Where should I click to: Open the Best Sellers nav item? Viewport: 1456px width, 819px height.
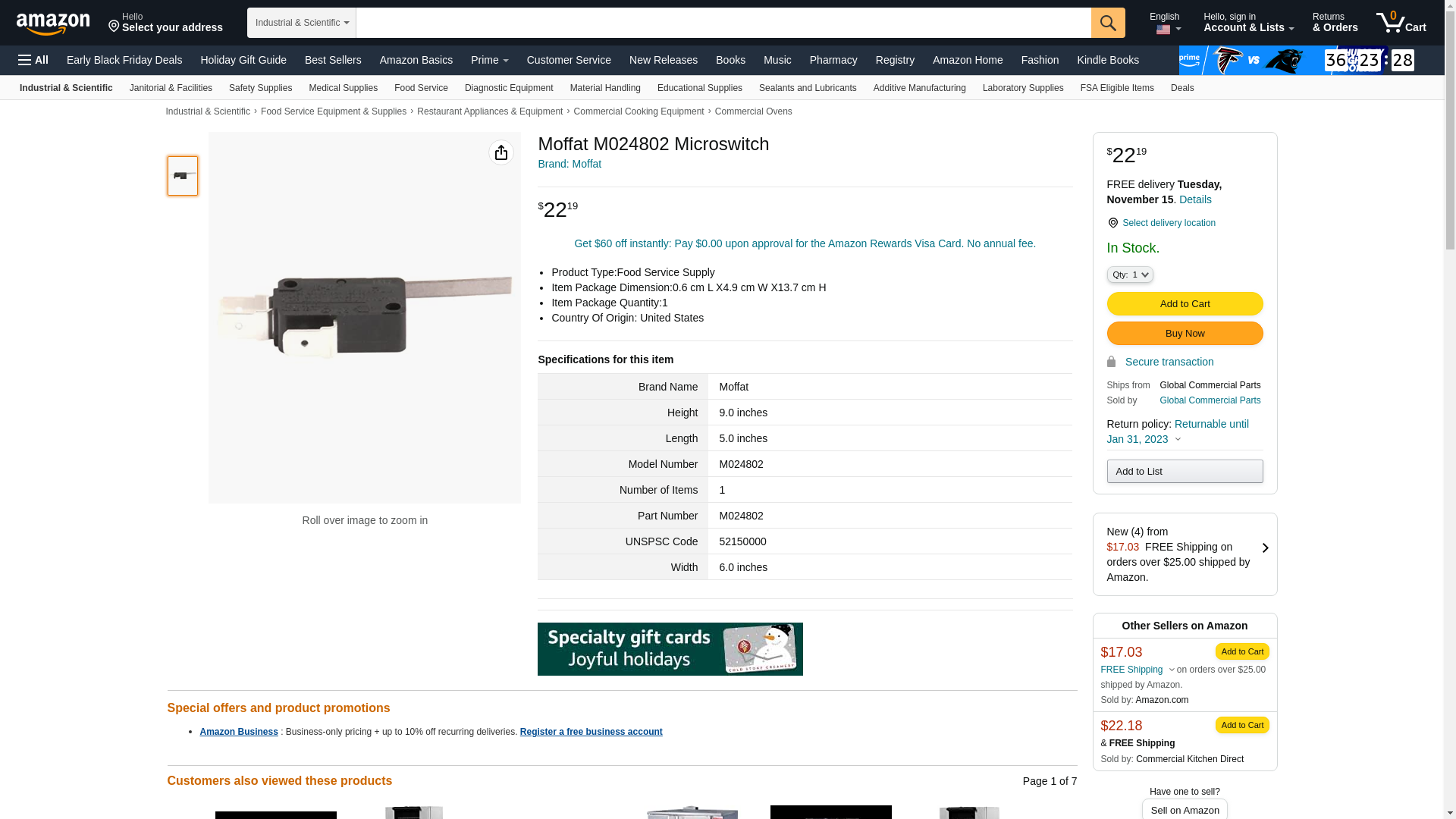coord(333,60)
